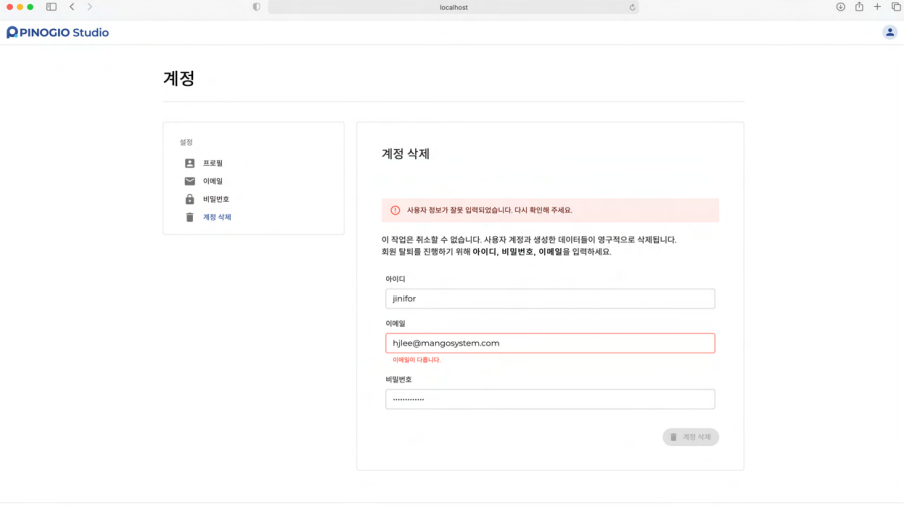This screenshot has width=904, height=507.
Task: Click the 이메일 field showing the error
Action: tap(550, 343)
